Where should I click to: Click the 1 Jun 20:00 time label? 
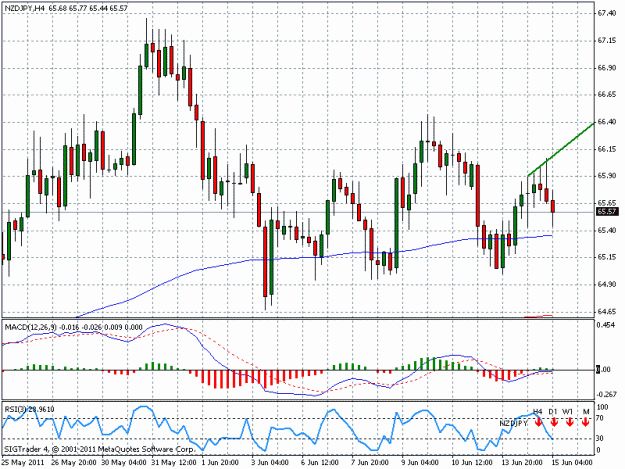[x=220, y=462]
